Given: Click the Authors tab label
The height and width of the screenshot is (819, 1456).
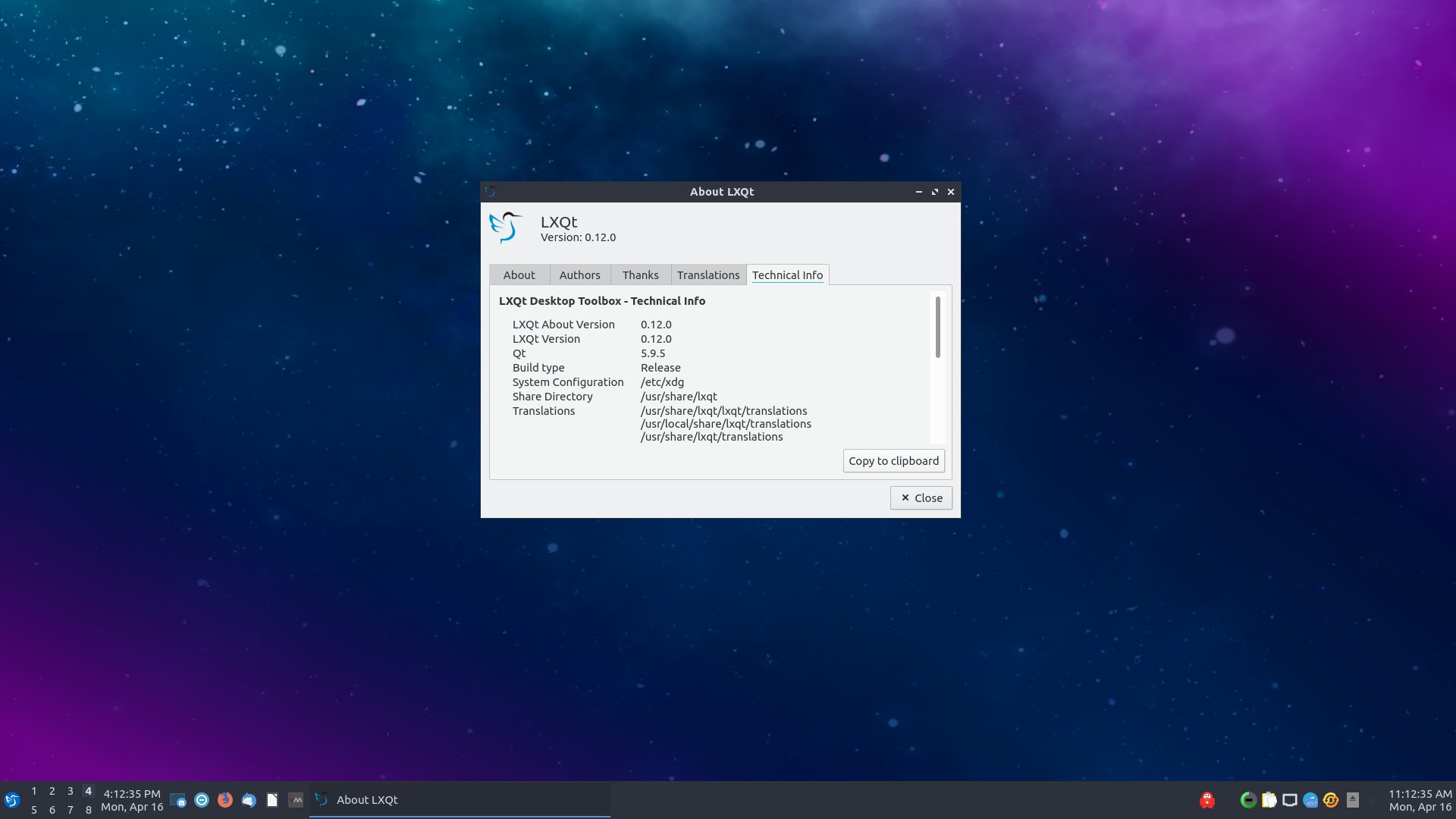Looking at the screenshot, I should tap(579, 274).
